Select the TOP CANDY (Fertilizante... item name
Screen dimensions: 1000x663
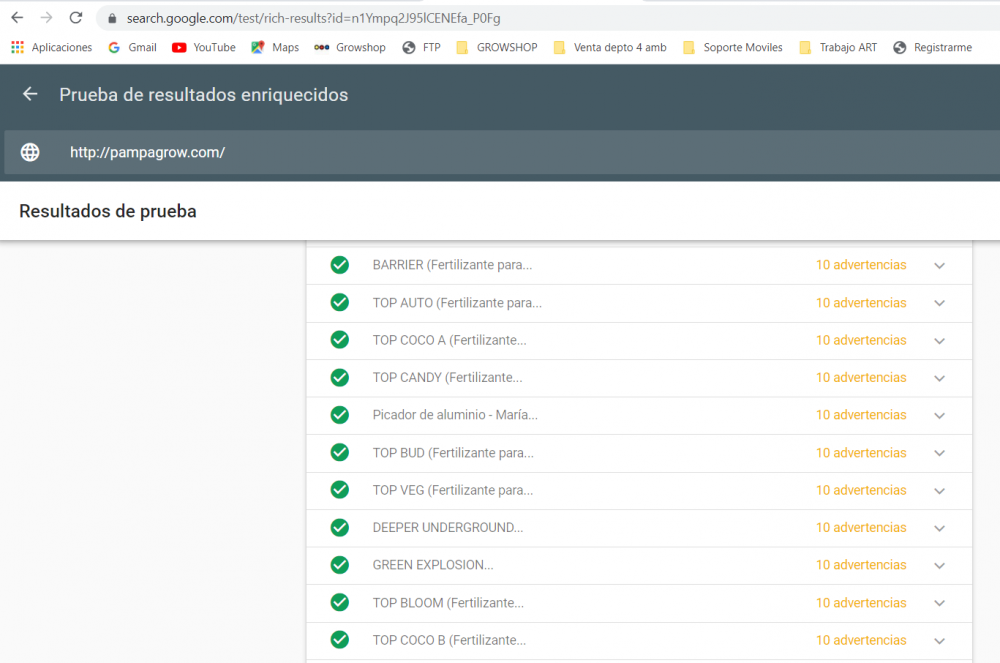(448, 377)
